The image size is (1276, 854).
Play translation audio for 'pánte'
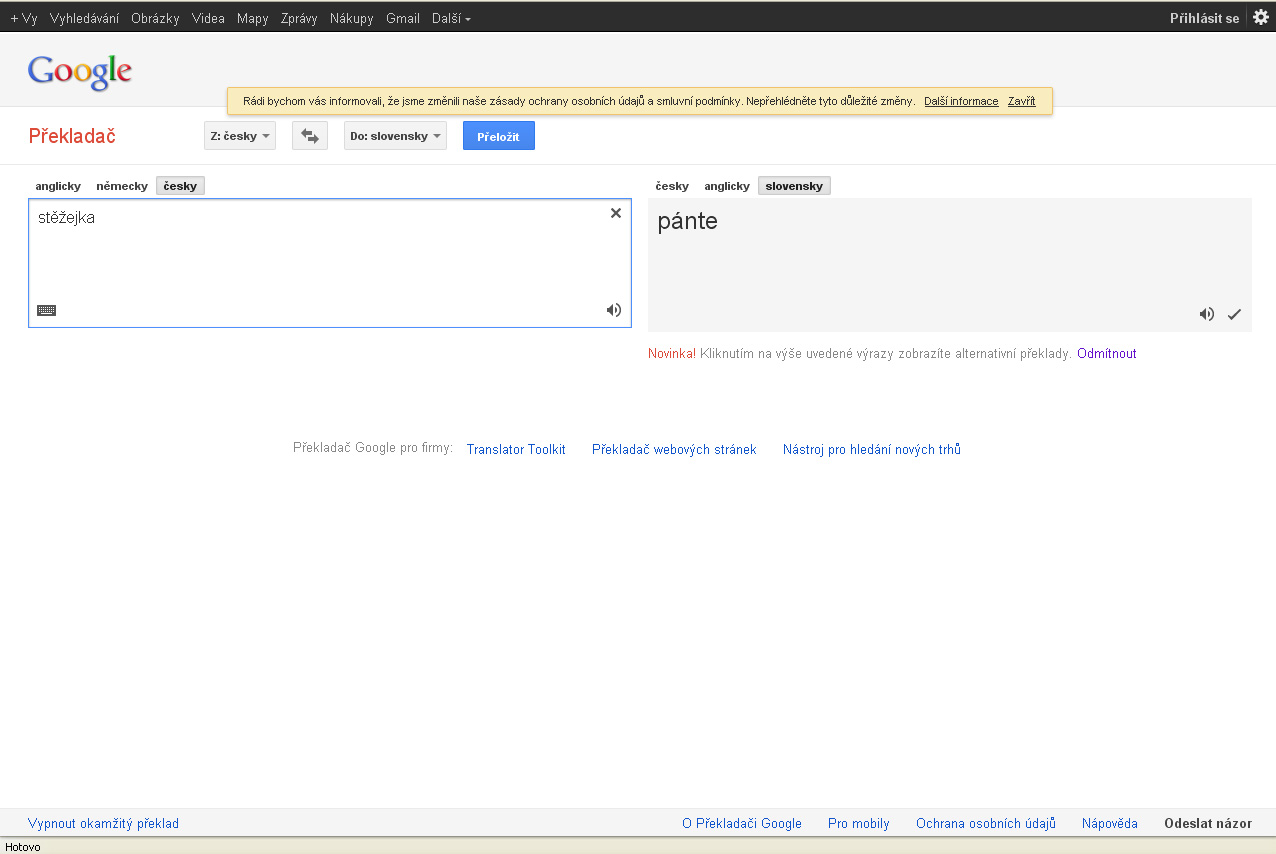[1207, 314]
